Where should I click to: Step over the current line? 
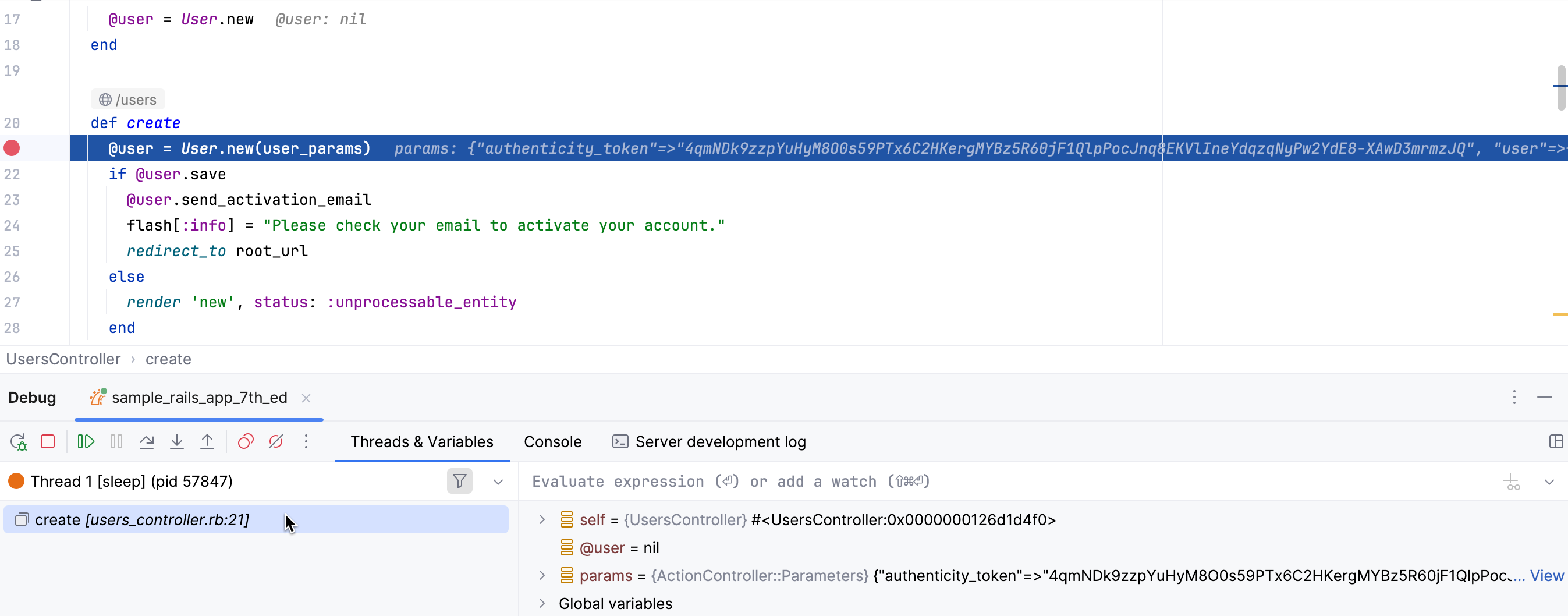pyautogui.click(x=147, y=442)
